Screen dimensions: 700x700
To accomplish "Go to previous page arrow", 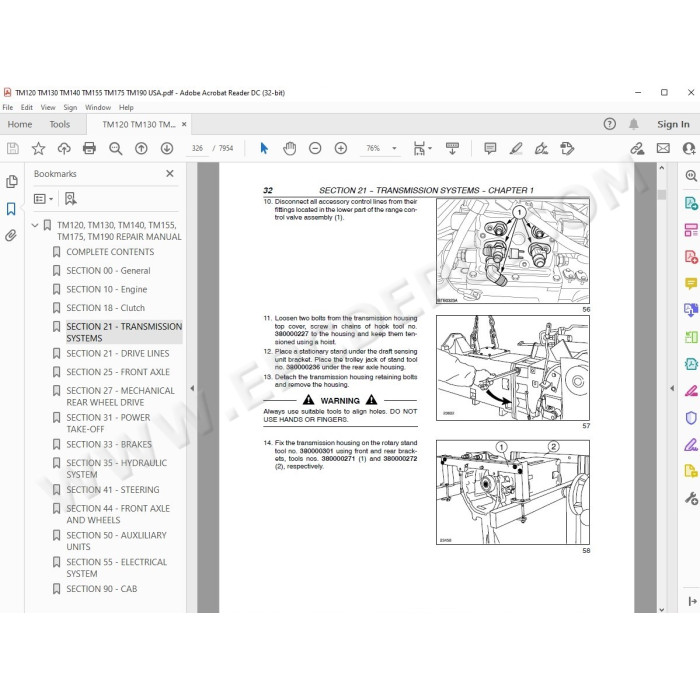I will [x=141, y=148].
